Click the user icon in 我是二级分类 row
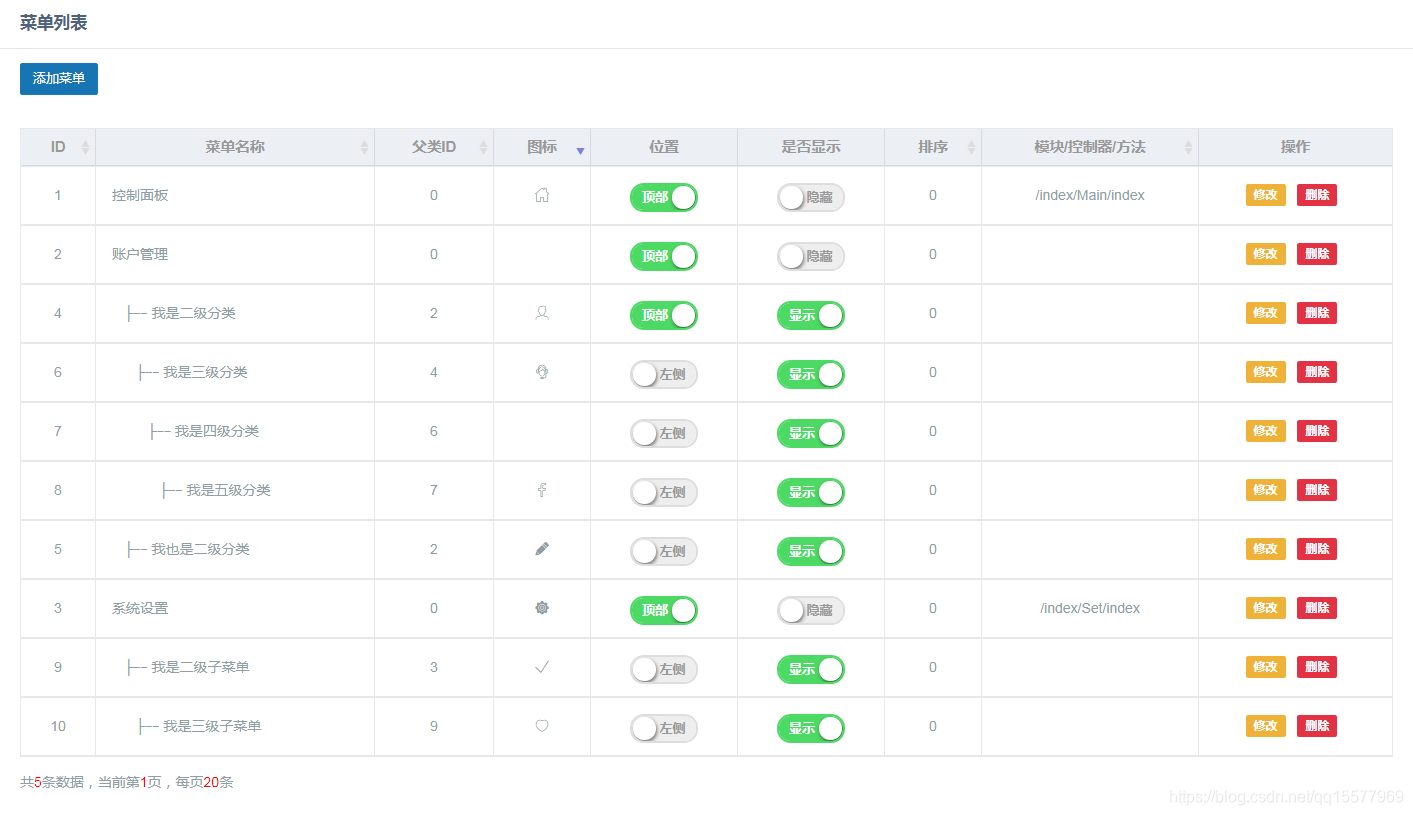1413x815 pixels. pos(542,313)
